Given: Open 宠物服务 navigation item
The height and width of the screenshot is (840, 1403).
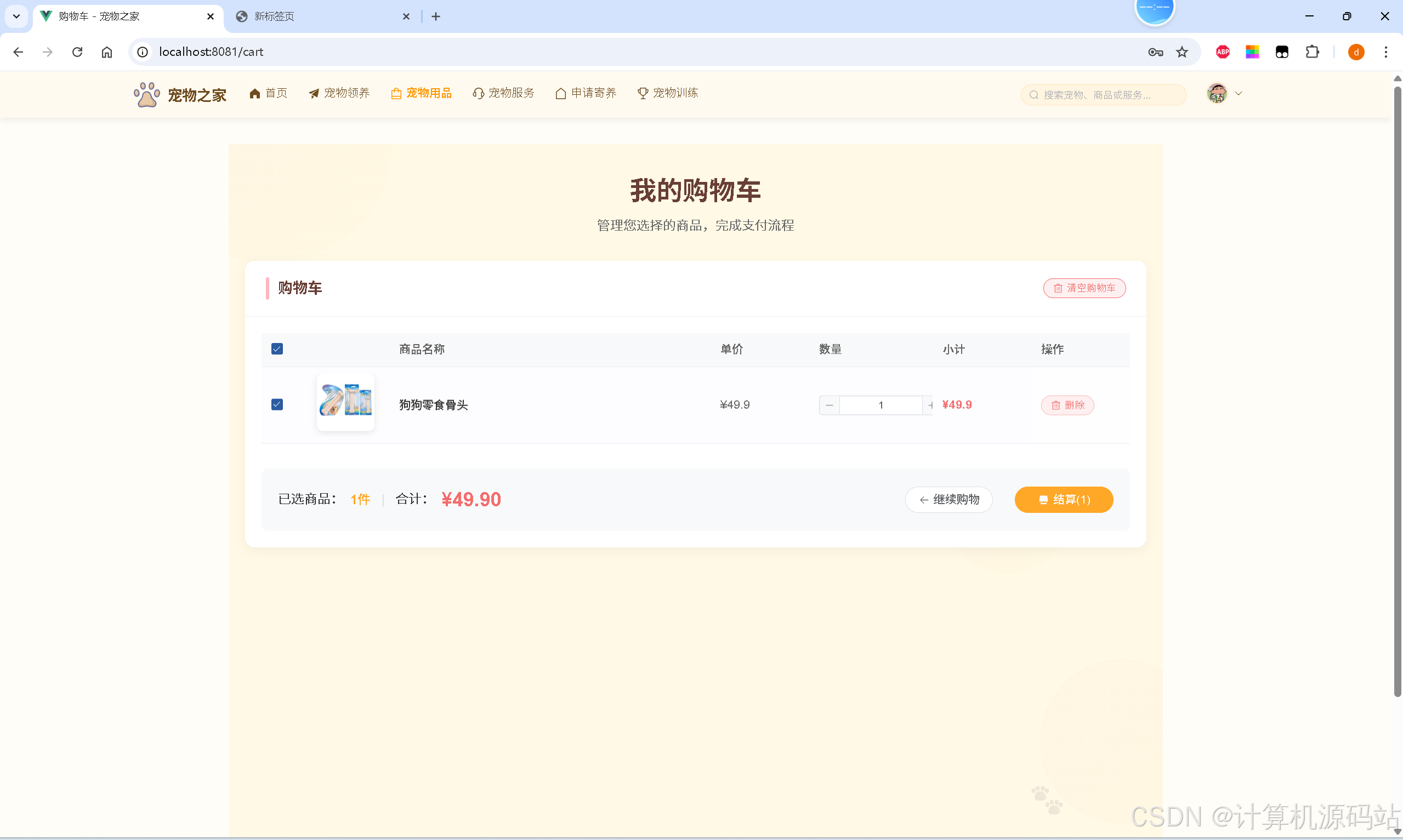Looking at the screenshot, I should pos(503,93).
